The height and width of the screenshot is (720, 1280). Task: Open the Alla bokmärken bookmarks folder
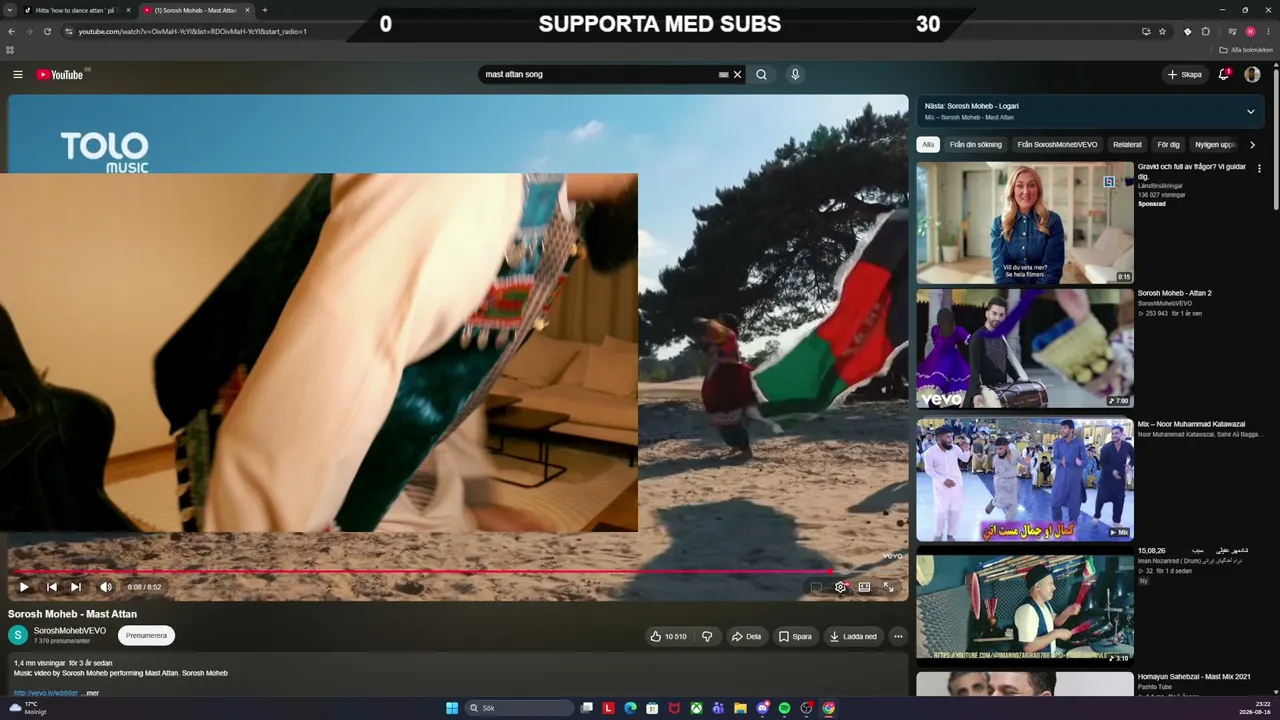(x=1247, y=50)
